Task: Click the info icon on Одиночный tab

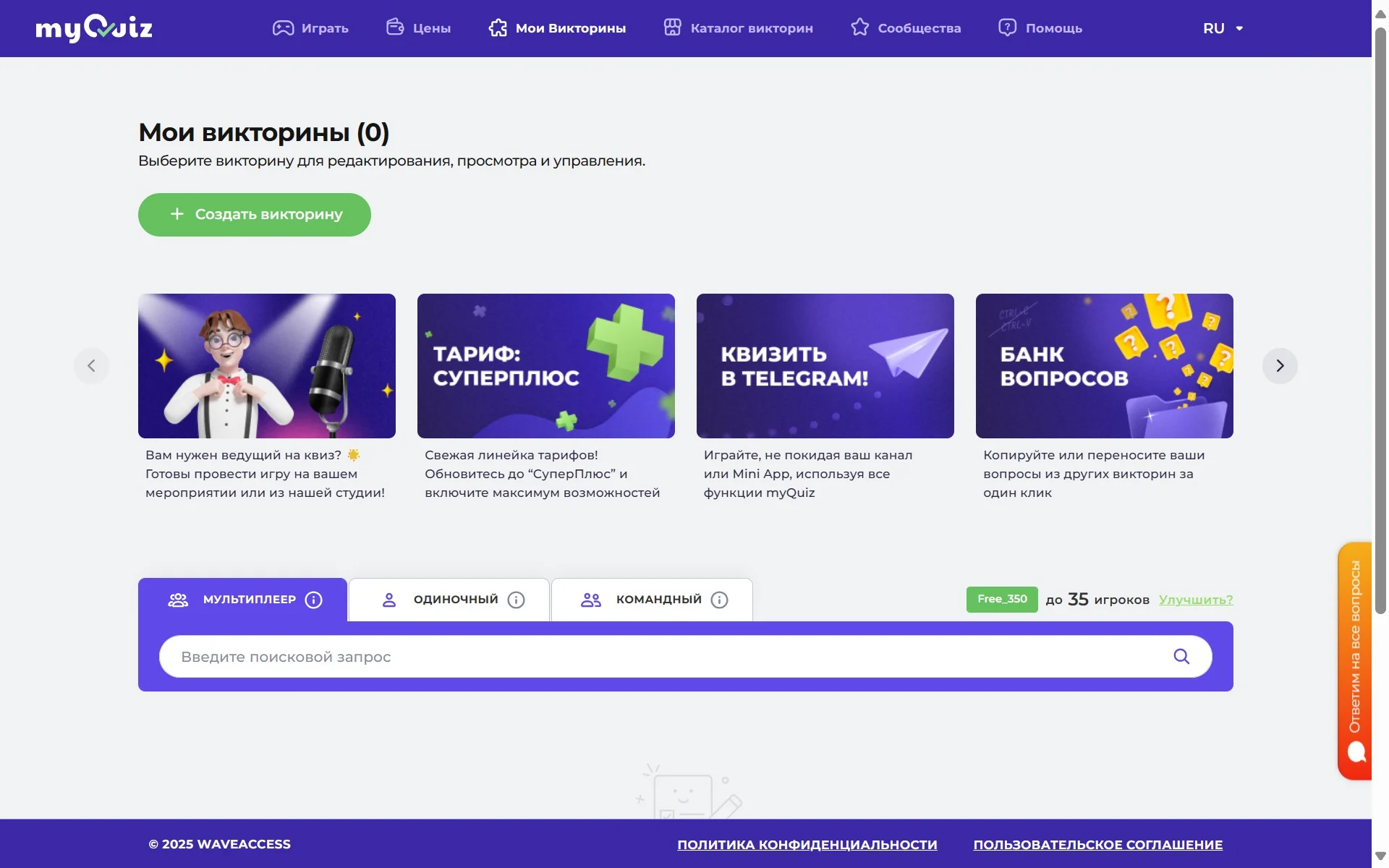Action: click(516, 600)
